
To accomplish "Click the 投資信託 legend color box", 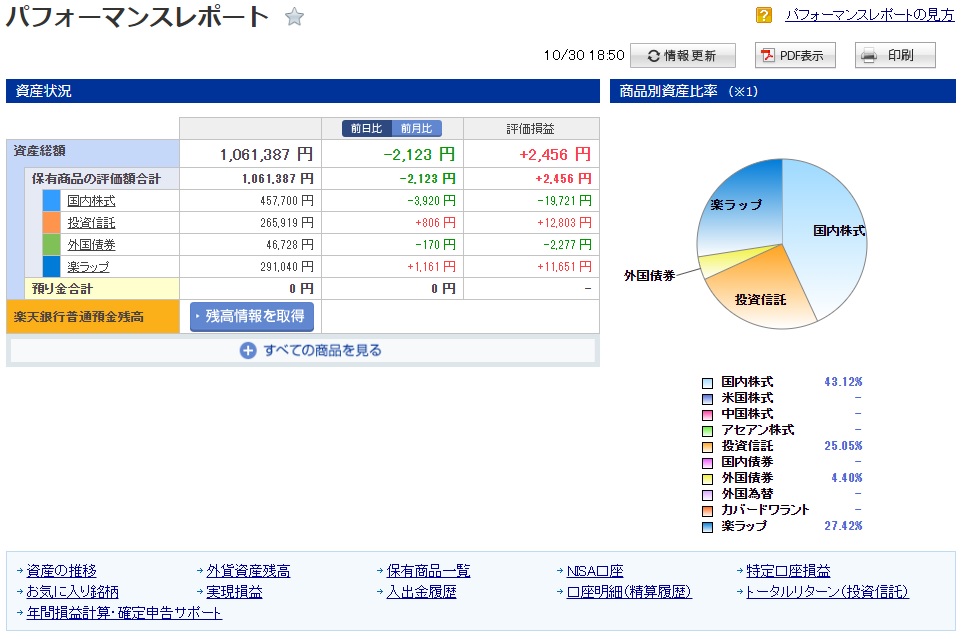I will coord(708,447).
